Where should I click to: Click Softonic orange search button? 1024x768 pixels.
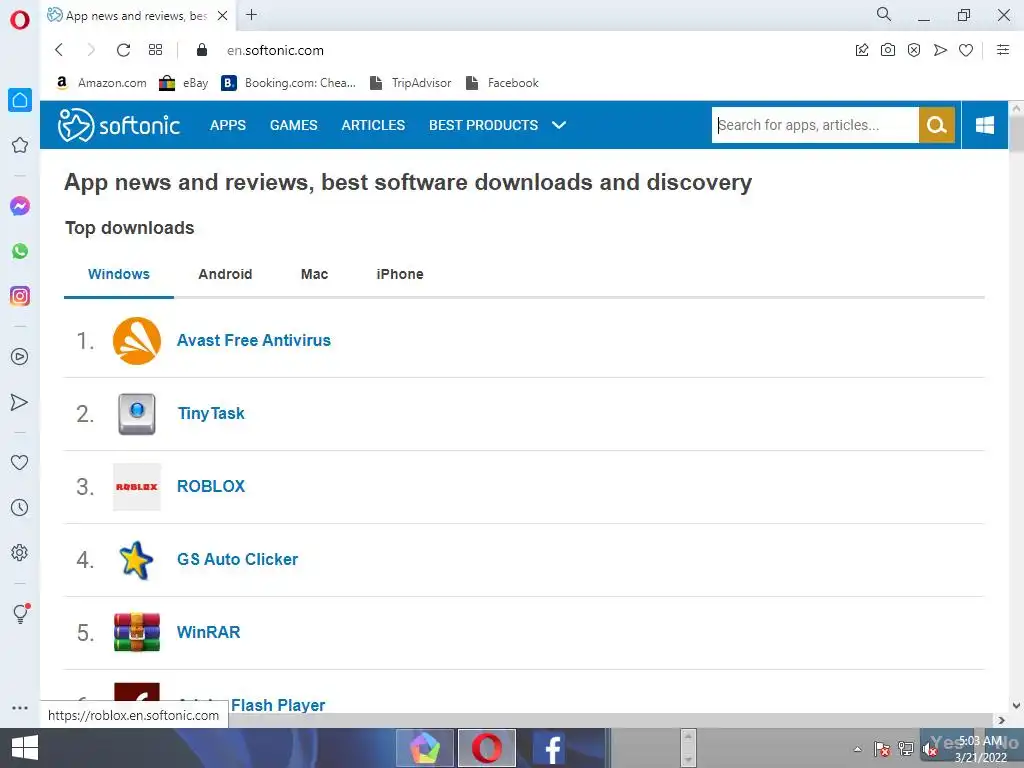[936, 125]
